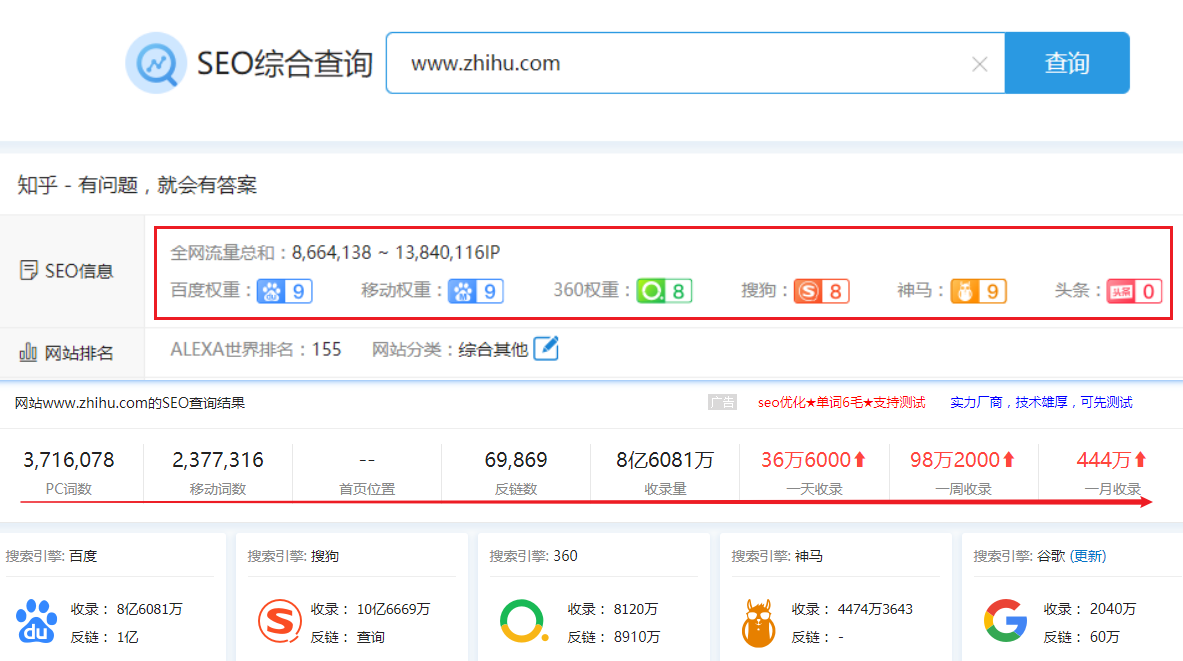Click Baidu 反链 1亿 value
Viewport: 1183px width, 661px height.
[x=128, y=637]
